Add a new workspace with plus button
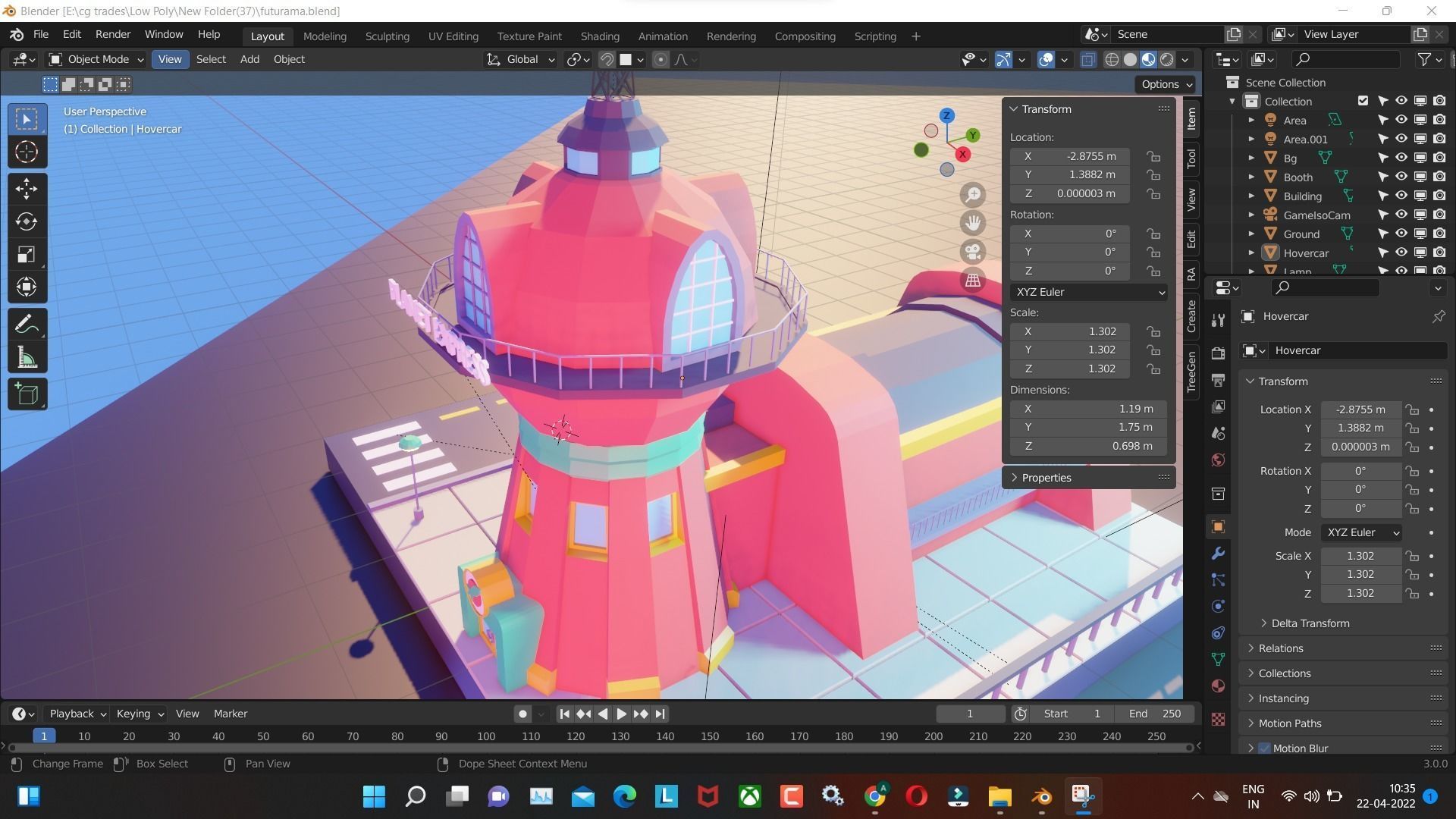Screen dimensions: 1456x819 click(915, 36)
